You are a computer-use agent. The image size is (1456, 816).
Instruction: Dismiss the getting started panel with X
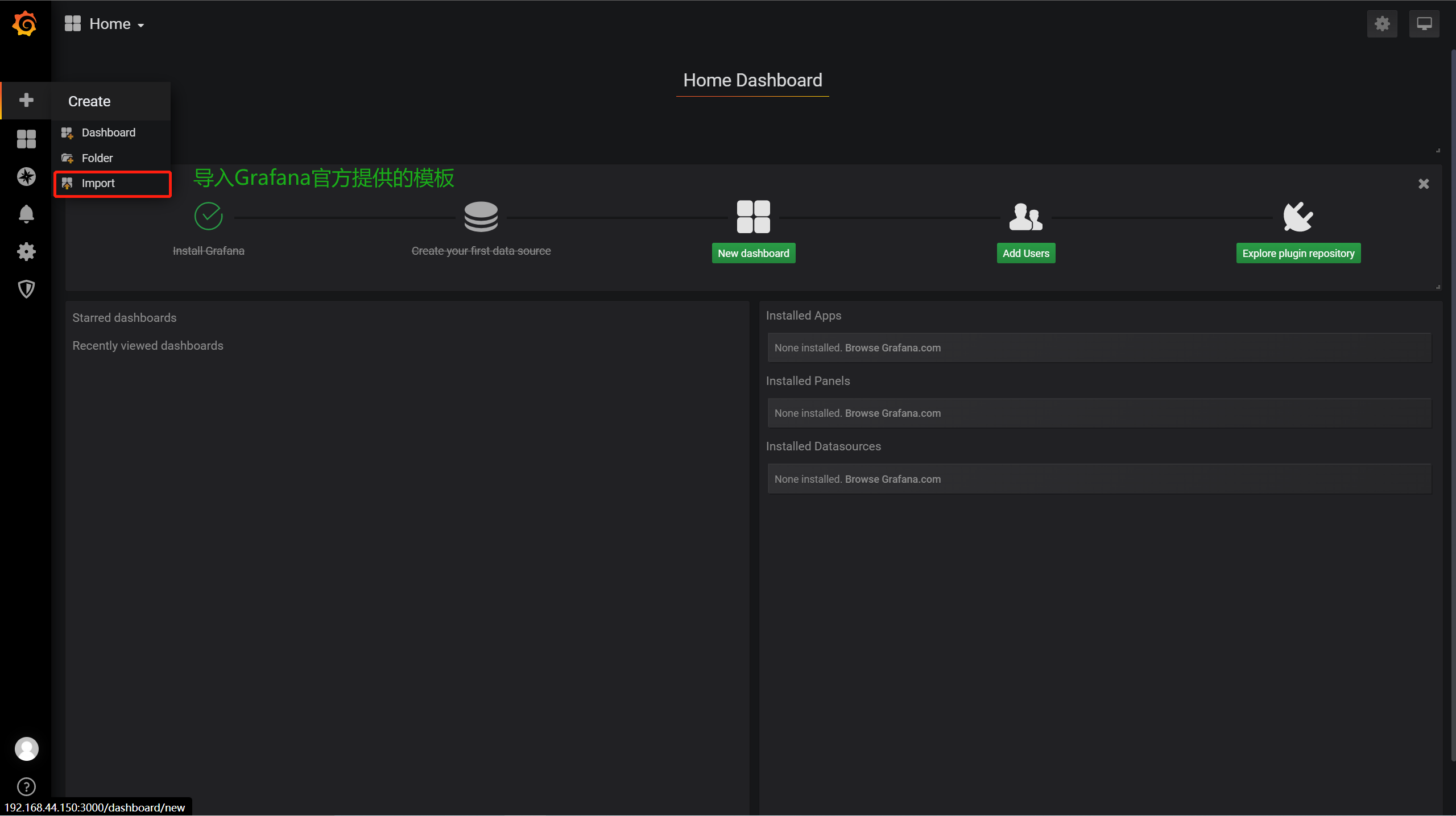pyautogui.click(x=1423, y=184)
